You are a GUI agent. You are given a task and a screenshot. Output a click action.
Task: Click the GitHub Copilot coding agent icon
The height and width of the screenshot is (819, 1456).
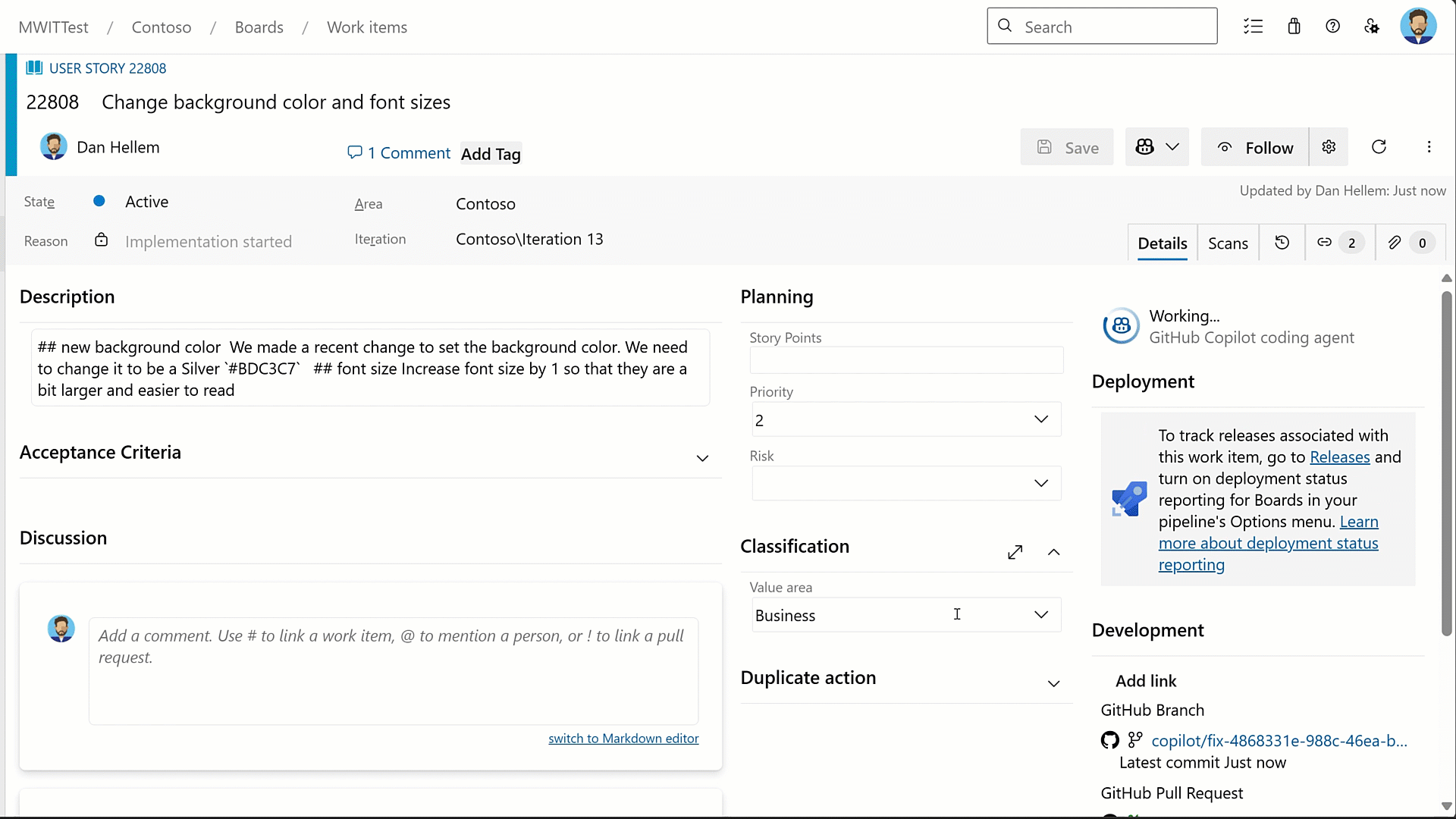click(x=1121, y=326)
